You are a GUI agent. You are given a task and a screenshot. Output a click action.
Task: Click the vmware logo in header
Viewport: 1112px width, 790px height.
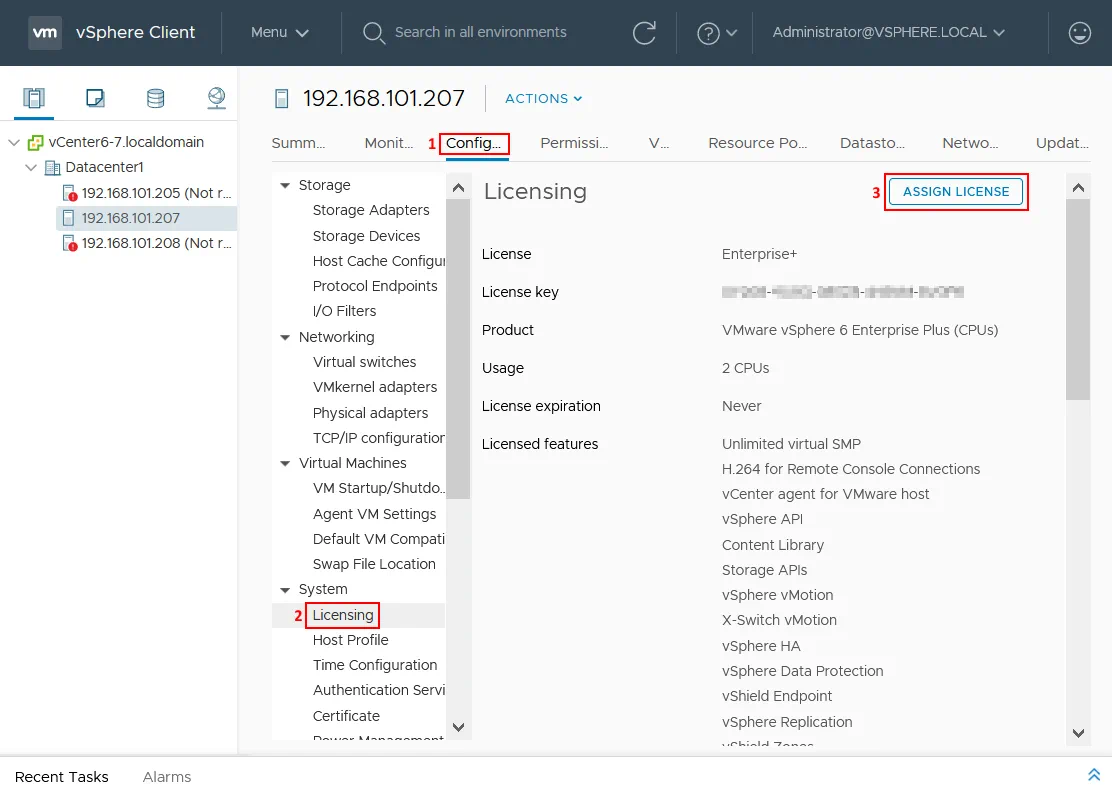point(45,33)
